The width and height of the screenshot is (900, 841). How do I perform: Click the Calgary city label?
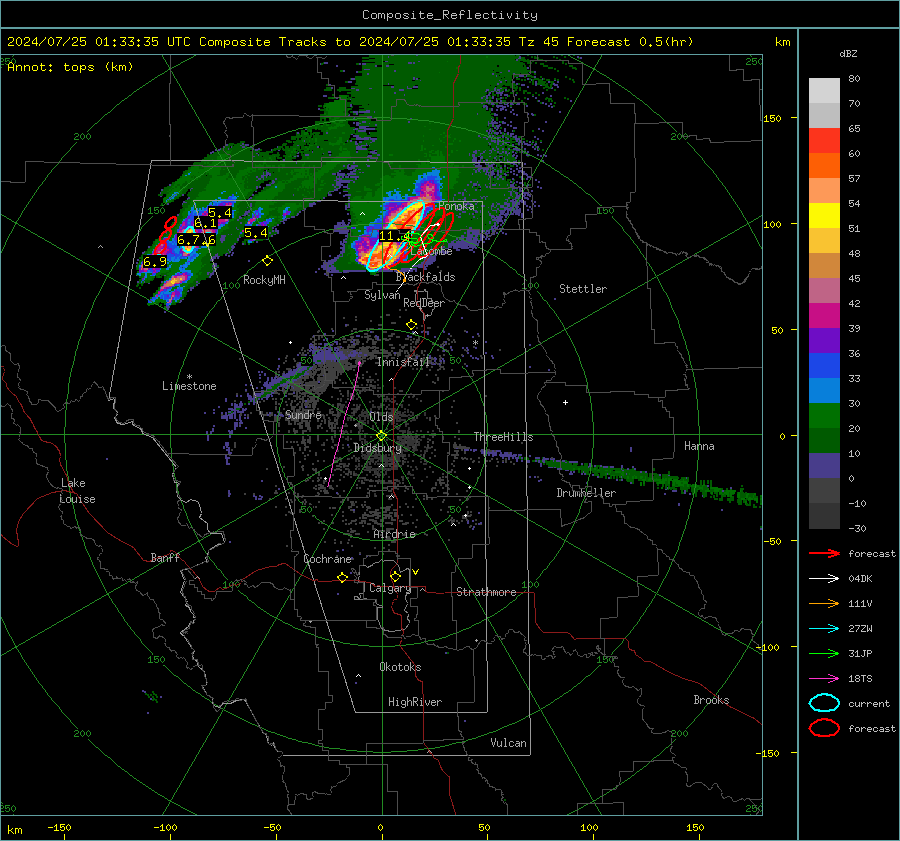[x=390, y=588]
